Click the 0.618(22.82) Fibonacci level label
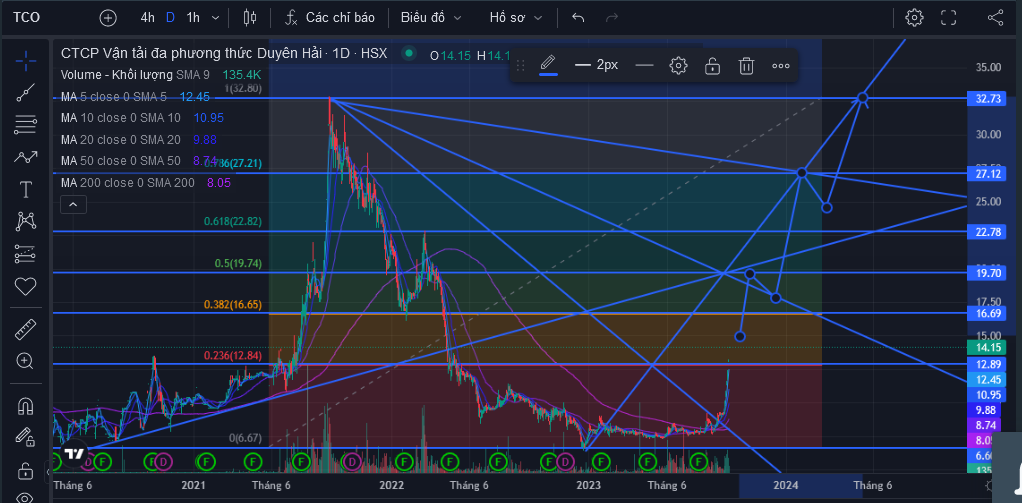 [x=233, y=222]
